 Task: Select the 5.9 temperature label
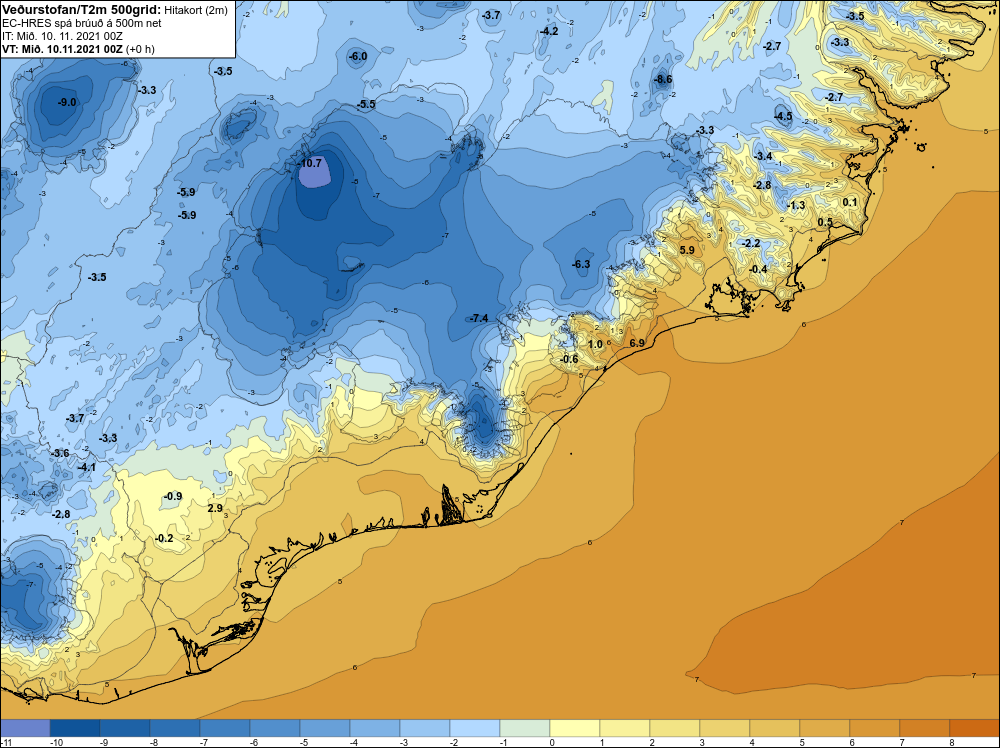[x=687, y=250]
